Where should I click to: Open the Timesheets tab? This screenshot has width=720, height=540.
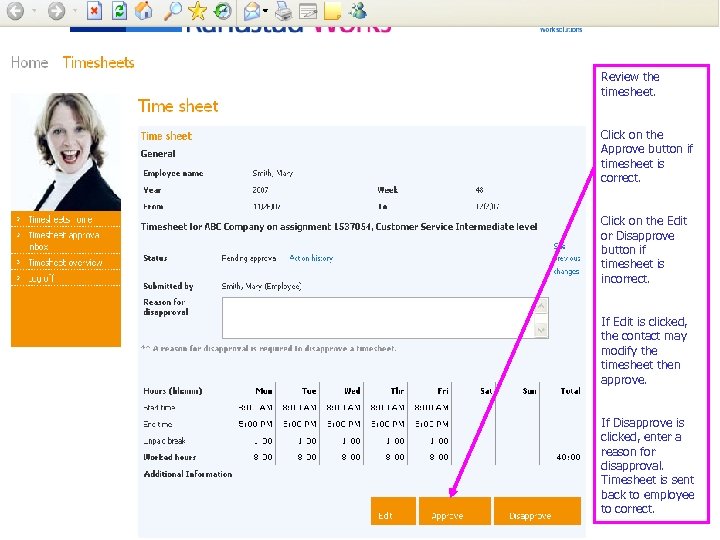[98, 62]
